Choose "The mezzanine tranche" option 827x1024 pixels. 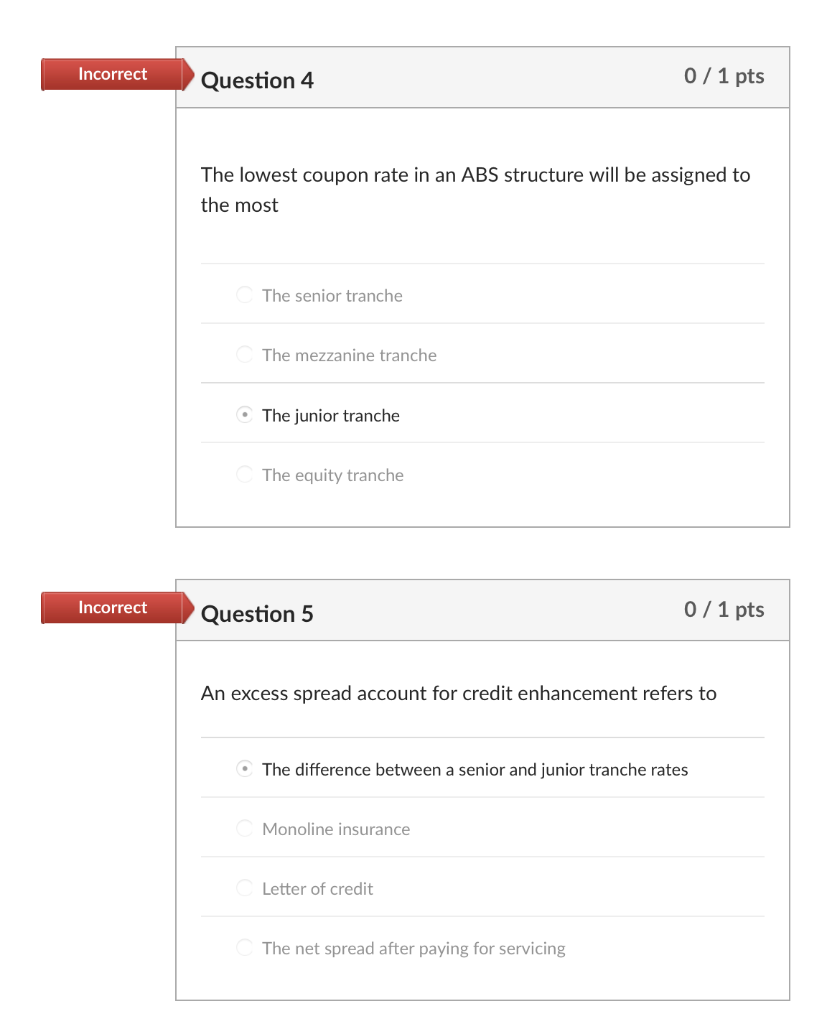click(x=245, y=354)
